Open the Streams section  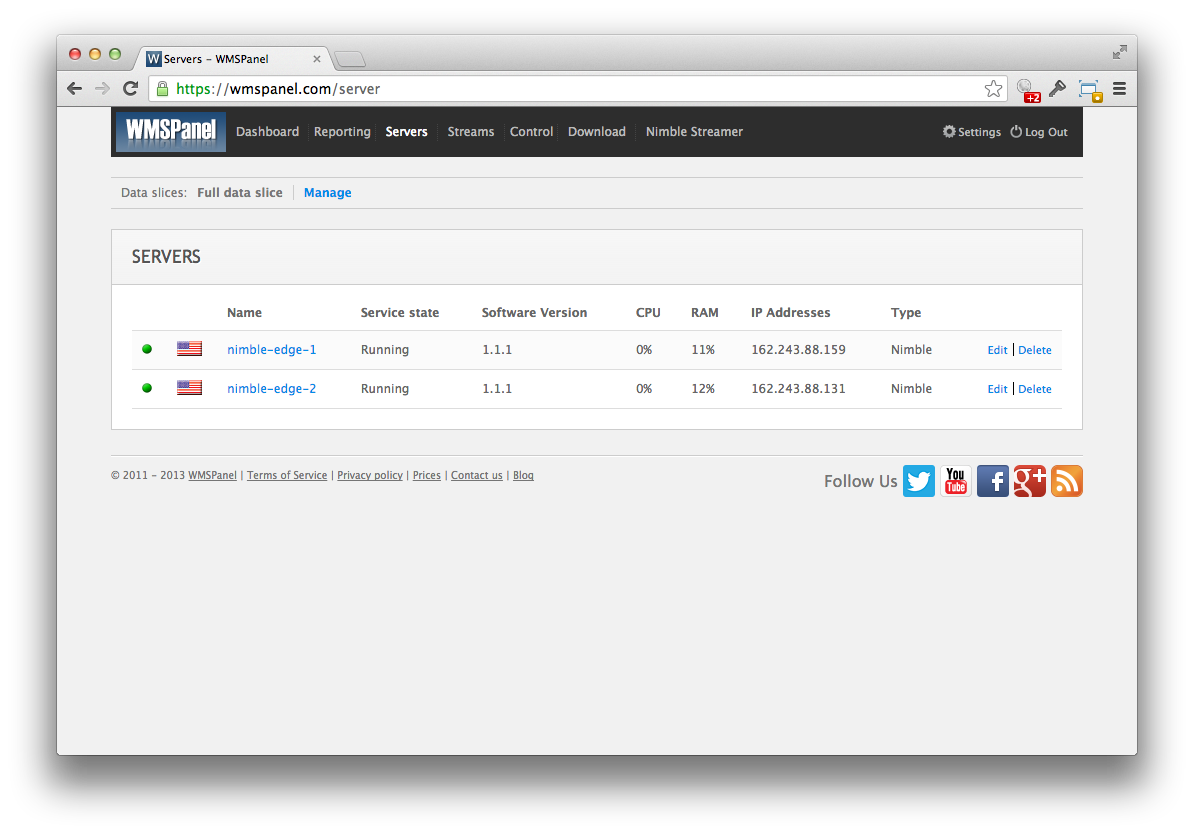[x=470, y=131]
